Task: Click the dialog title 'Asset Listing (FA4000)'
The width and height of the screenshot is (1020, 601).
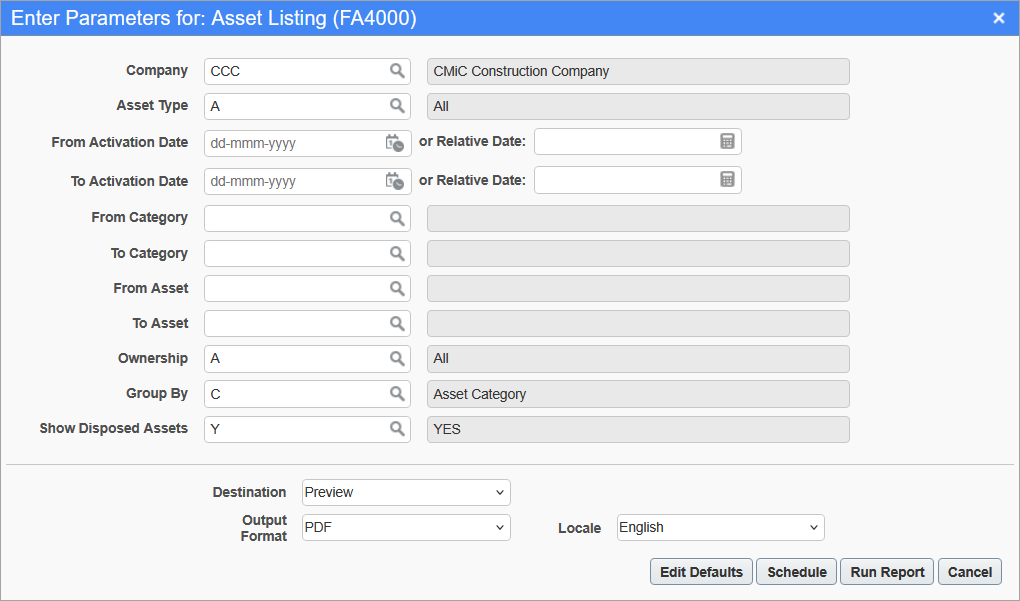Action: pos(314,18)
